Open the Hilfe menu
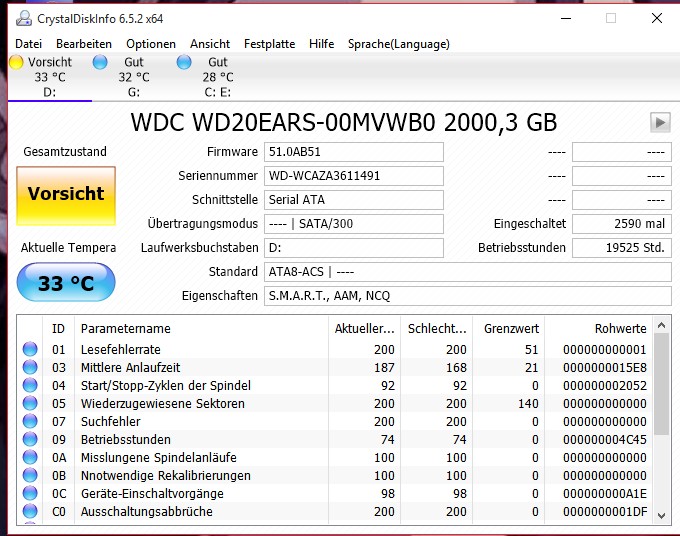680x536 pixels. (x=321, y=44)
